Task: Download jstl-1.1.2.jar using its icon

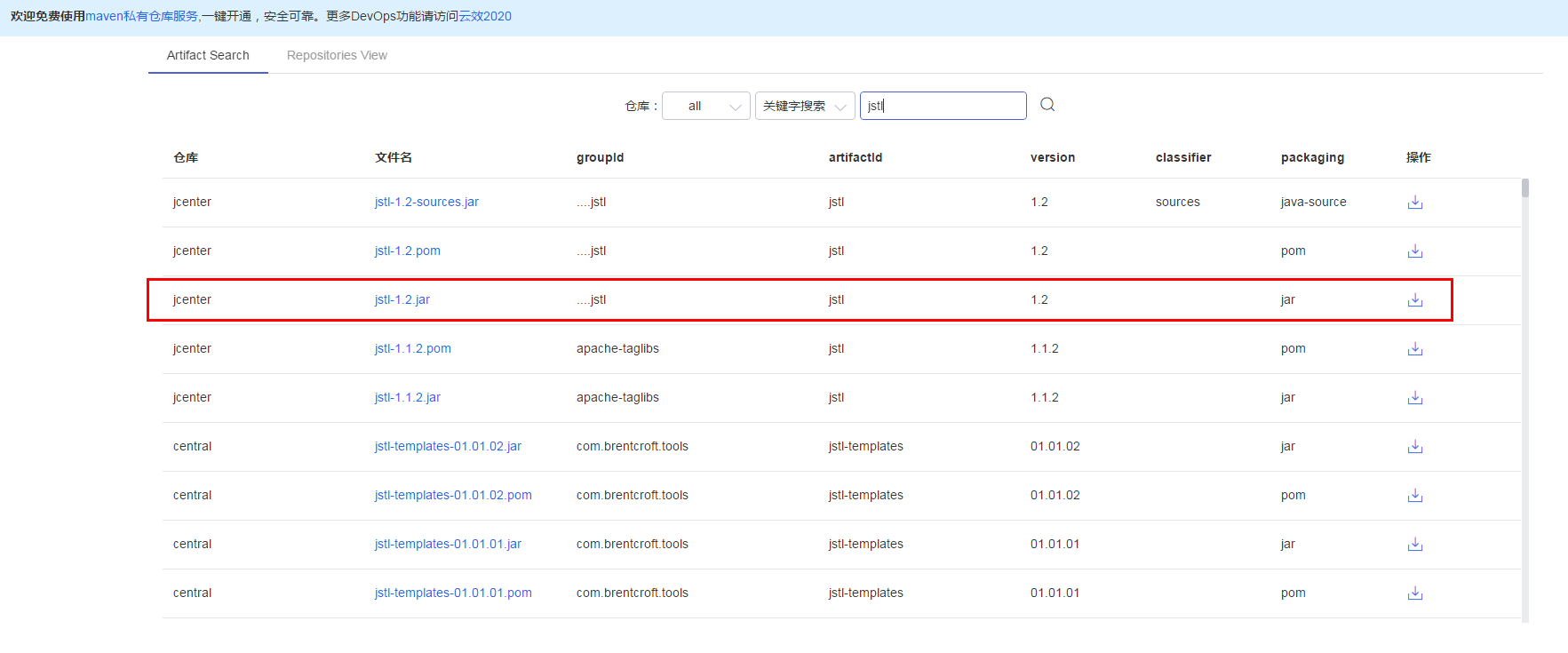Action: (x=1415, y=398)
